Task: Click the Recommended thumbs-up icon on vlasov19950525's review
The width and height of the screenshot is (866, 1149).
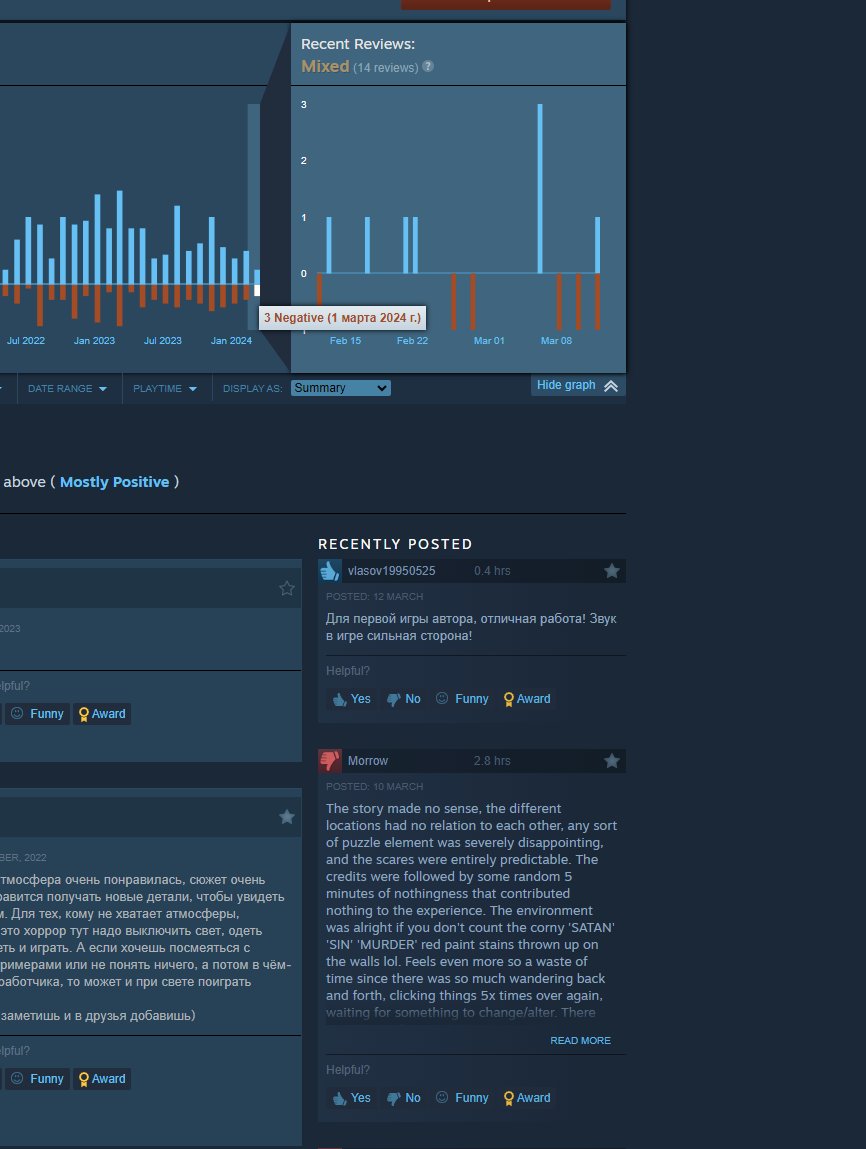Action: click(x=331, y=571)
